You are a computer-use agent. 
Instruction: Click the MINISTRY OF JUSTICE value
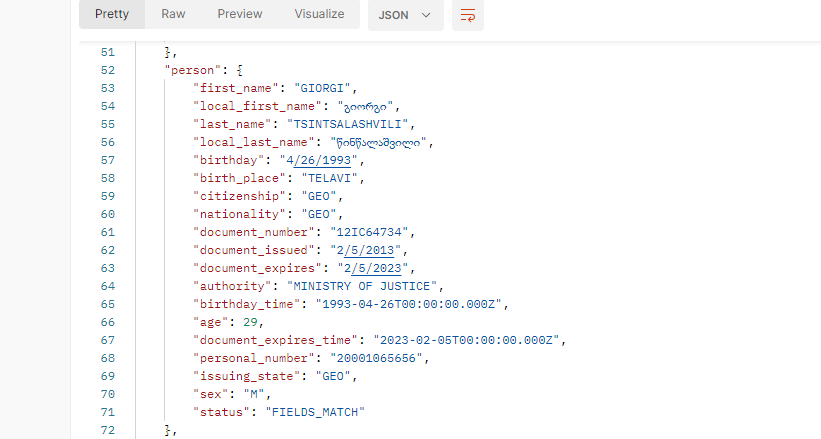[362, 286]
